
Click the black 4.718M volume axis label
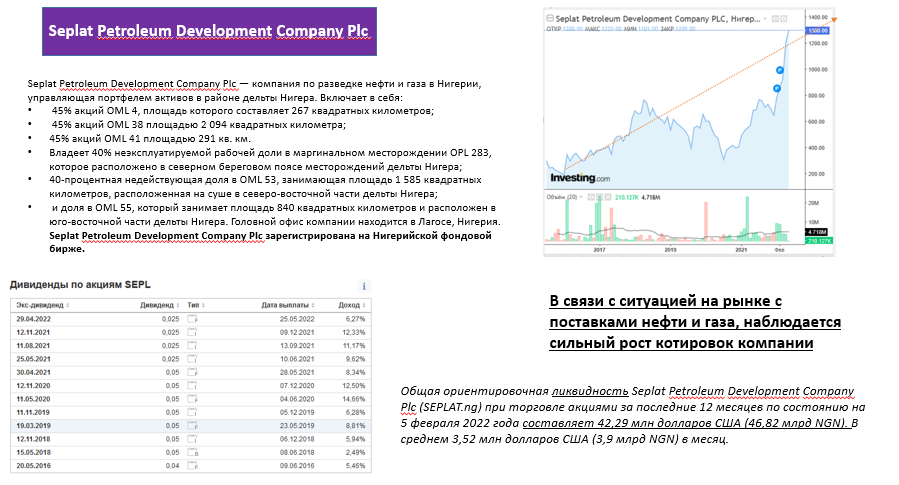pyautogui.click(x=816, y=232)
